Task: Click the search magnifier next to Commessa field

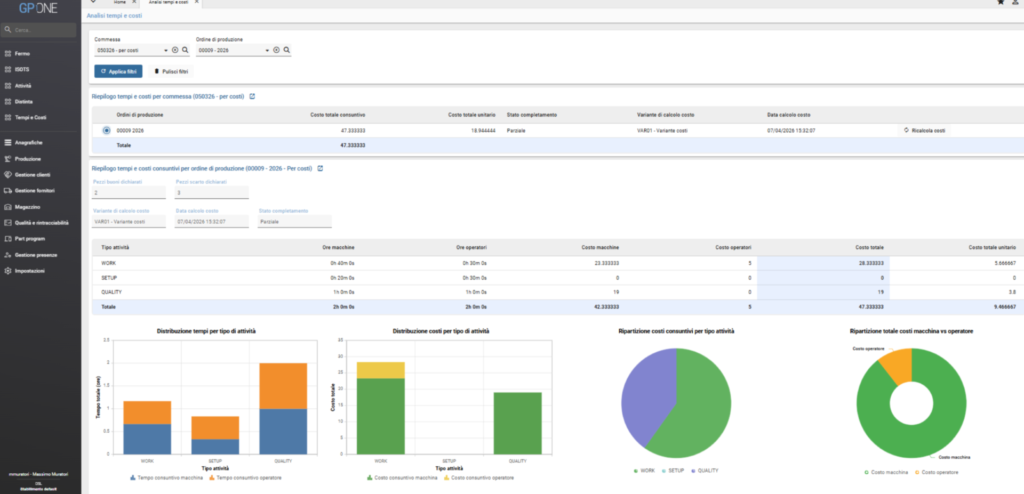Action: [185, 50]
